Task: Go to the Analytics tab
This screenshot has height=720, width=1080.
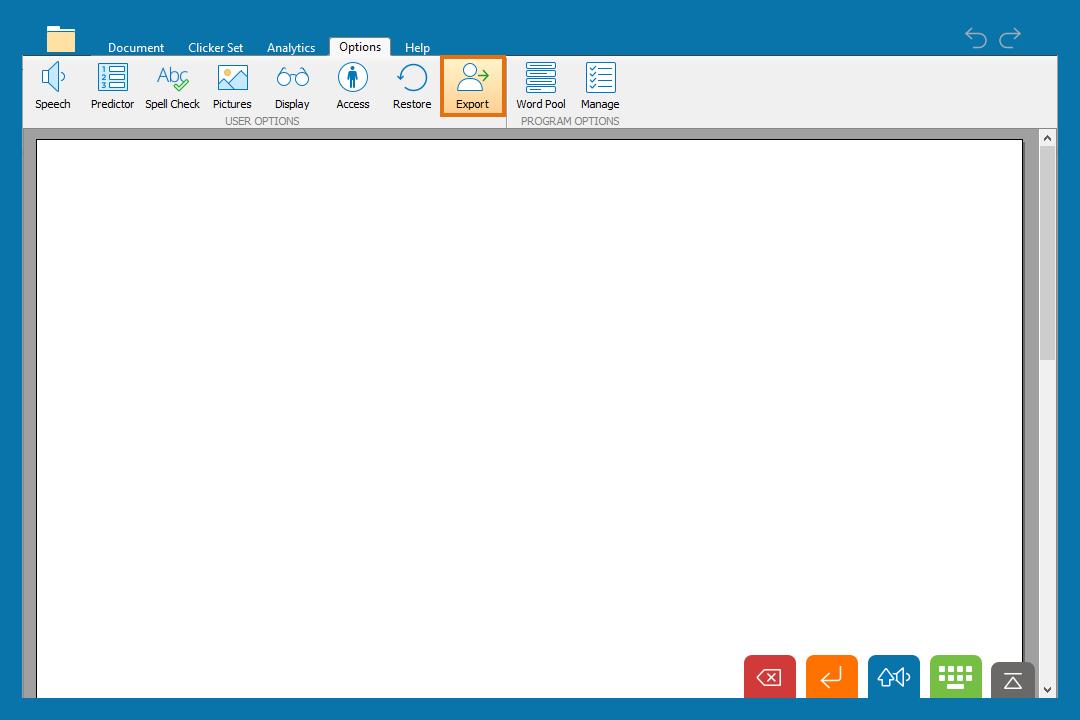Action: coord(291,48)
